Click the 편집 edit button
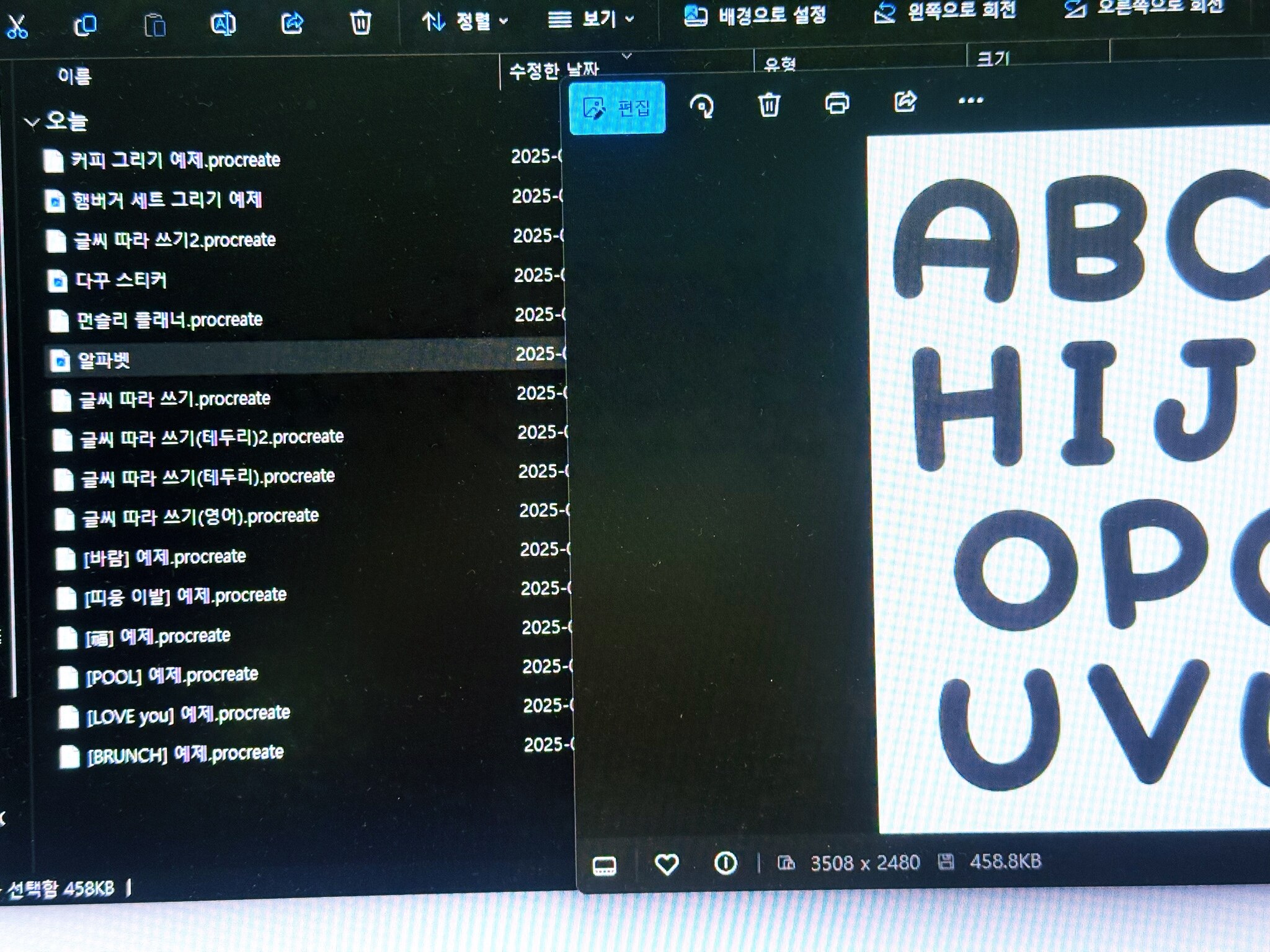The width and height of the screenshot is (1270, 952). click(617, 108)
